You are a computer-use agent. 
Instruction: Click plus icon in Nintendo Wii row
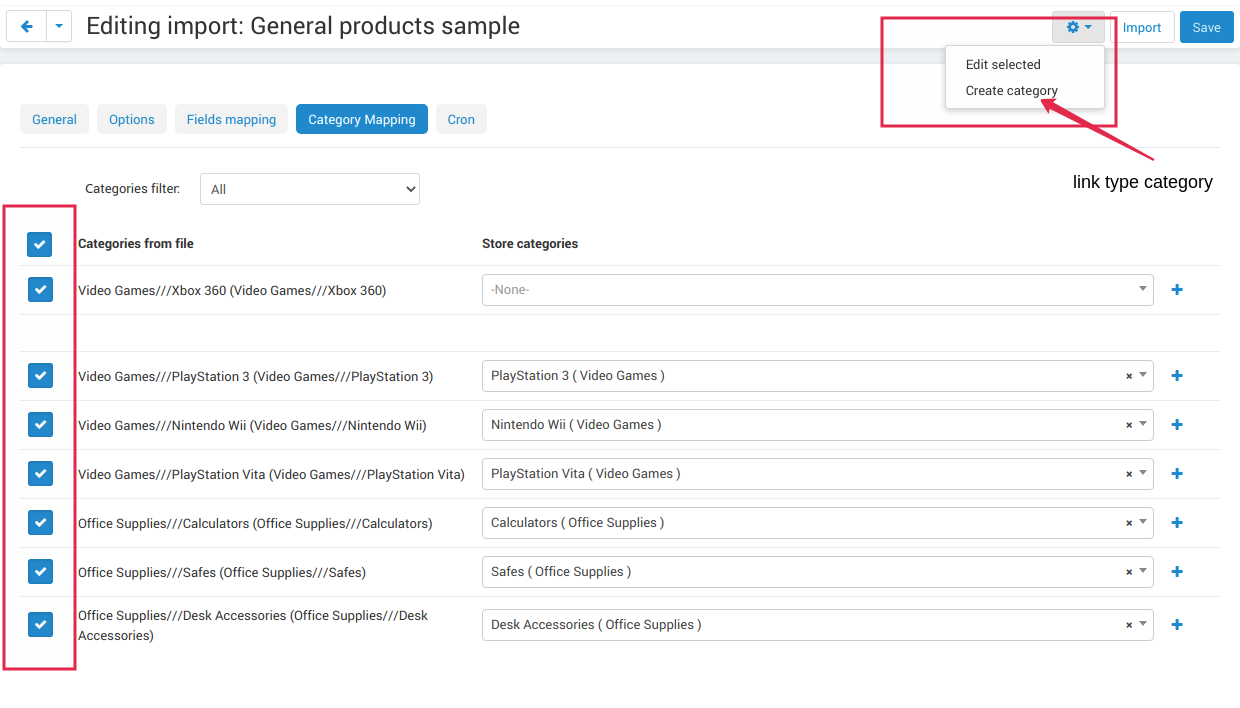pyautogui.click(x=1177, y=425)
